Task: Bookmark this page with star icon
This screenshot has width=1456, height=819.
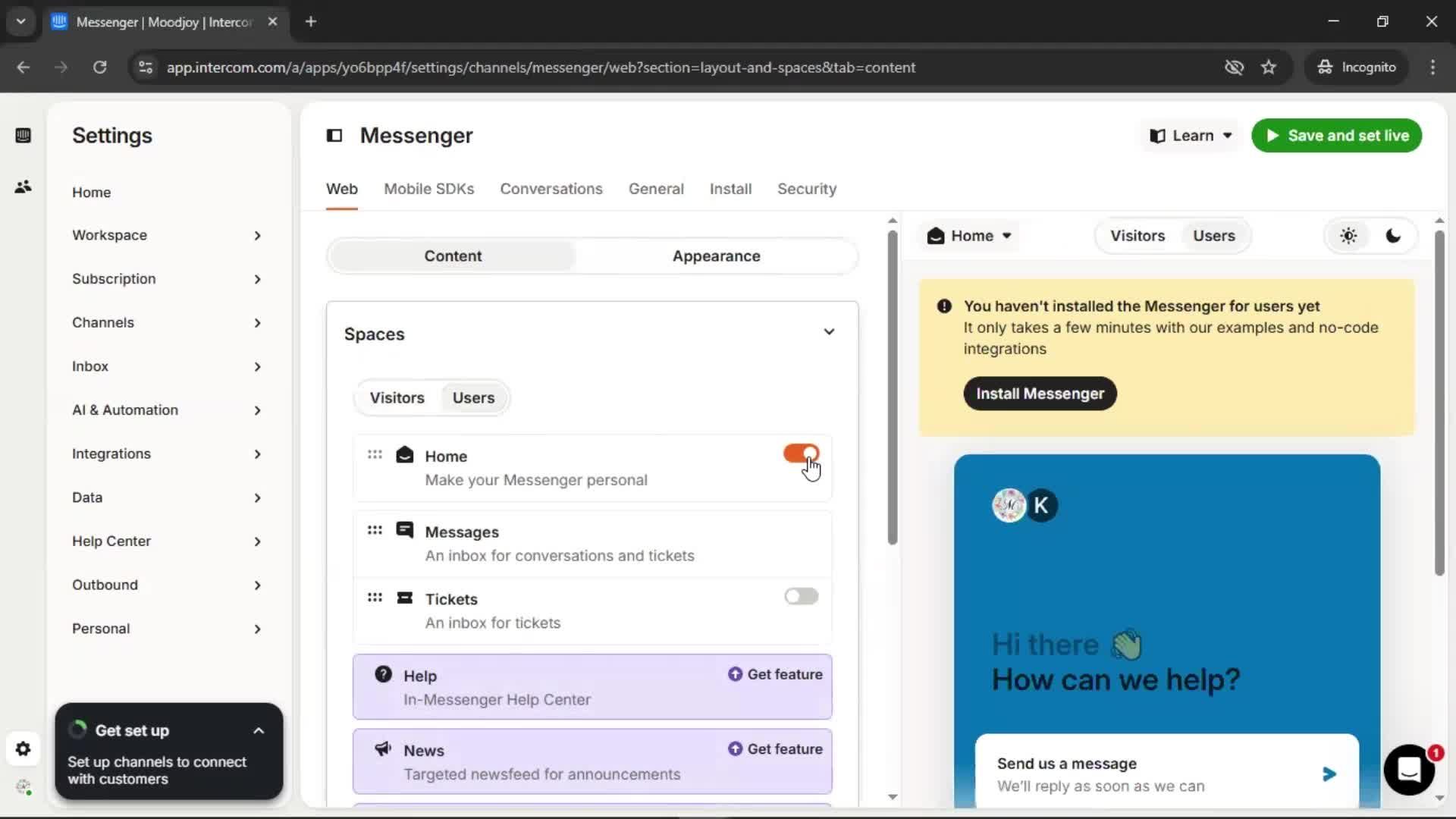Action: [x=1269, y=67]
